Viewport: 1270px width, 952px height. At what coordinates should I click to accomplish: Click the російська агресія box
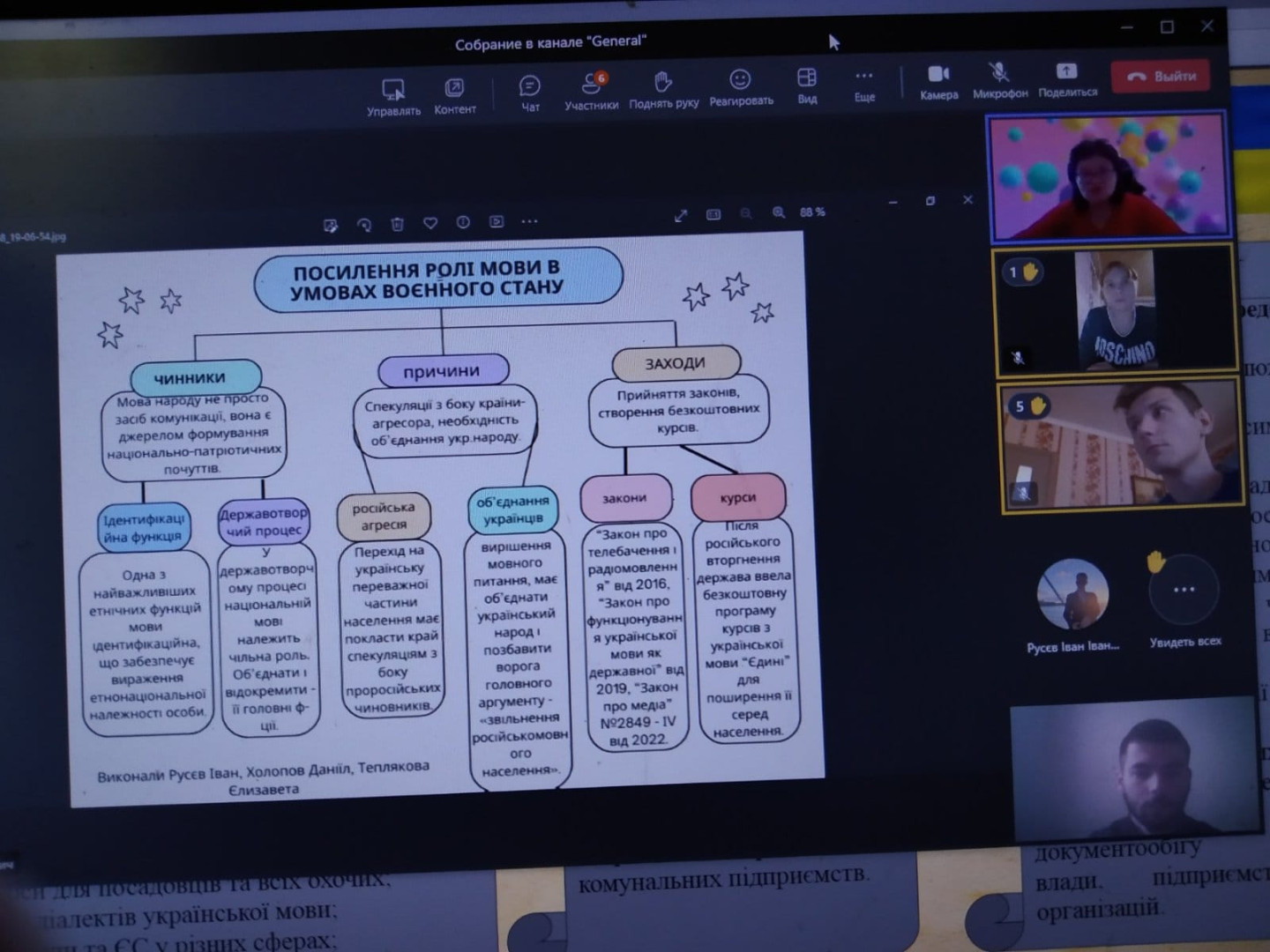tap(384, 517)
